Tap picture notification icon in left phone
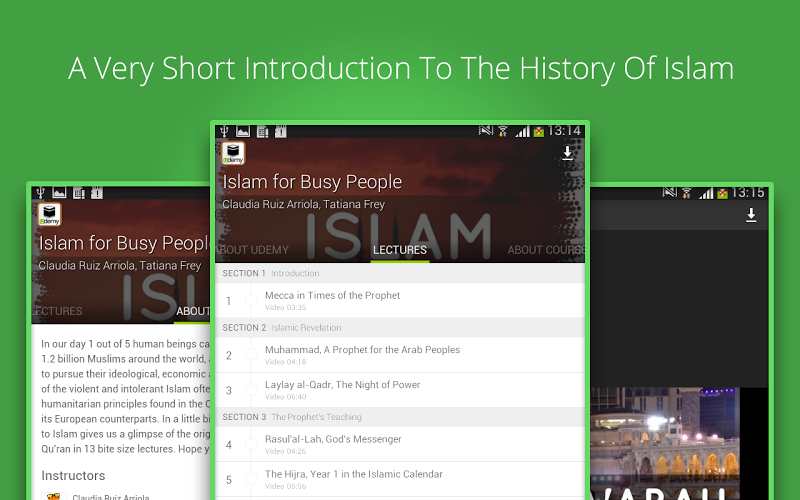This screenshot has height=500, width=800. 59,193
